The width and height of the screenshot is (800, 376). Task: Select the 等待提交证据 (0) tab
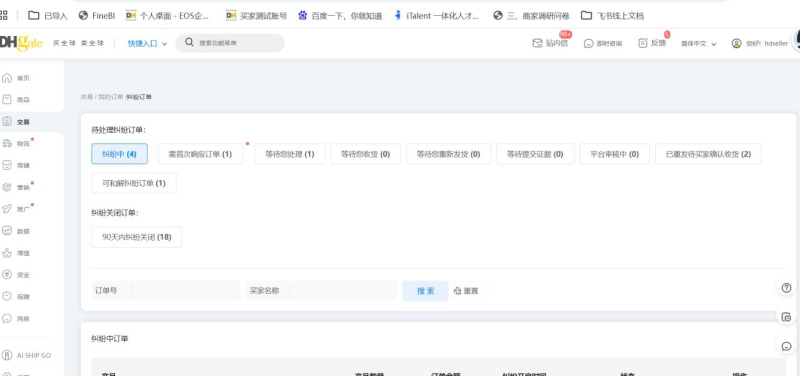(x=535, y=154)
